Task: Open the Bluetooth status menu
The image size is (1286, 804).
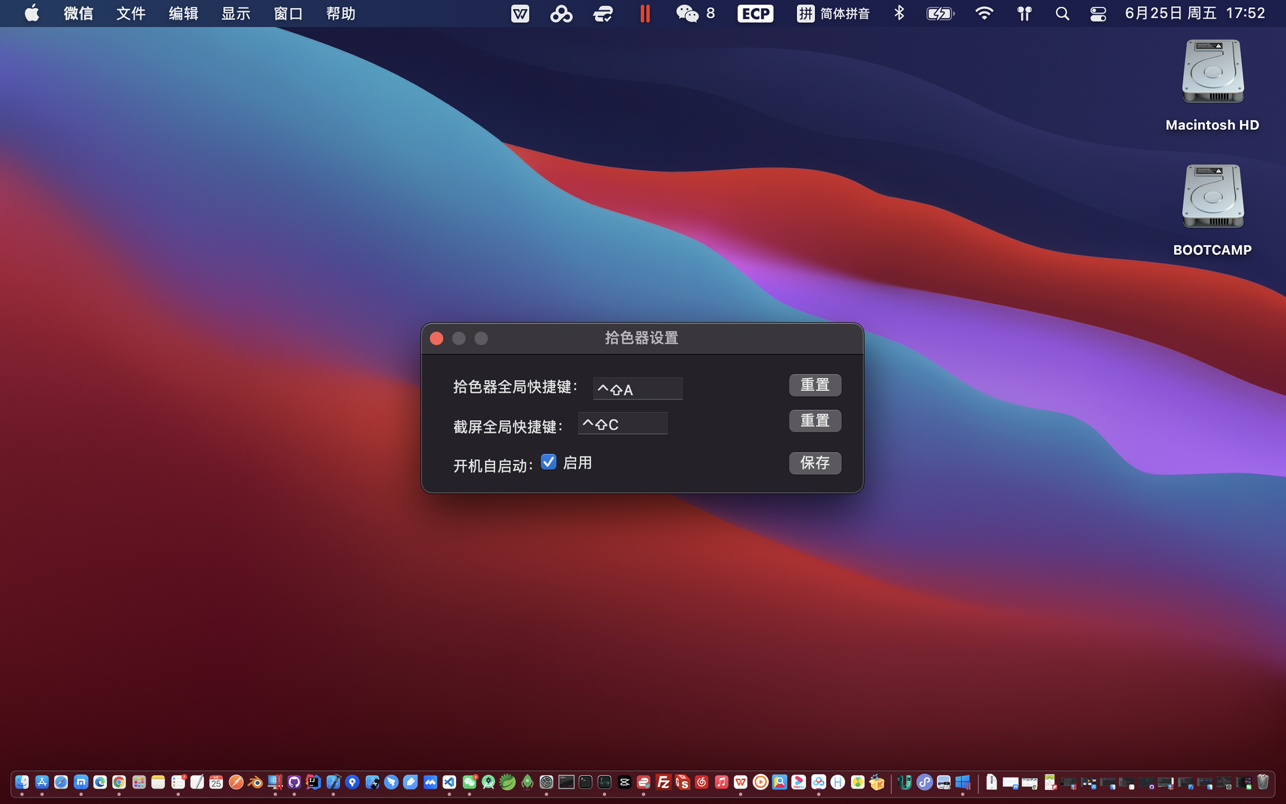Action: [899, 13]
